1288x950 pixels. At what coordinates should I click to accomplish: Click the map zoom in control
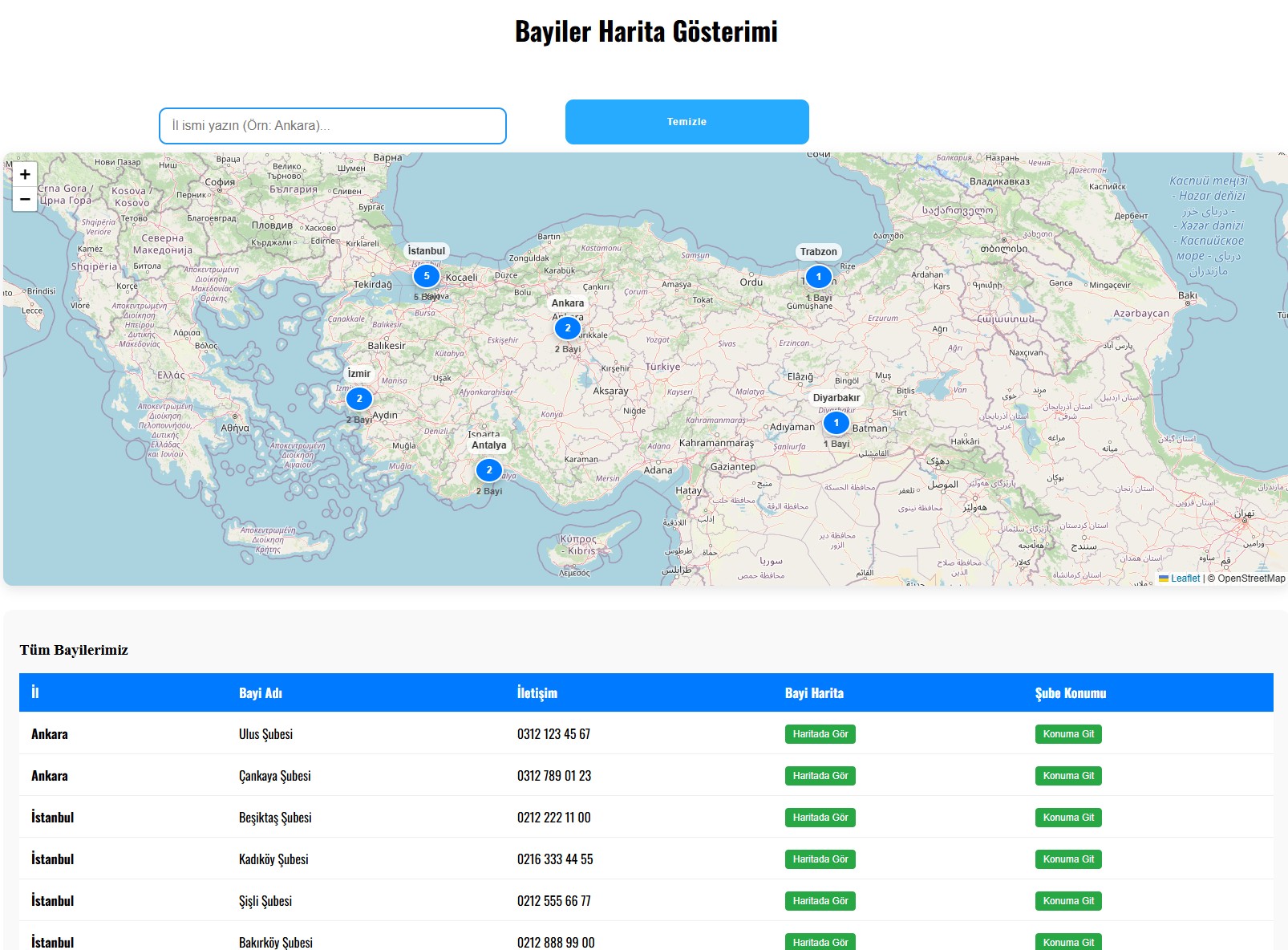[x=25, y=174]
